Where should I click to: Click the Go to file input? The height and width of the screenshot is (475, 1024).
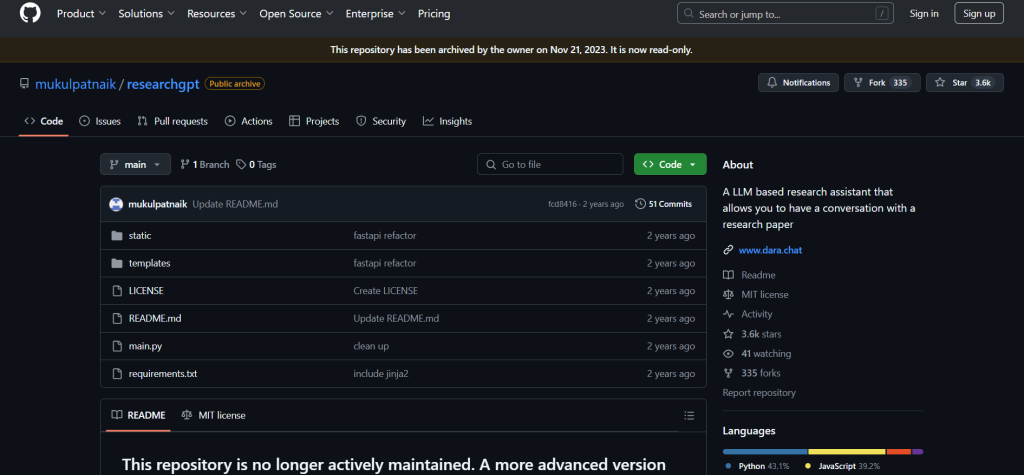coord(550,164)
